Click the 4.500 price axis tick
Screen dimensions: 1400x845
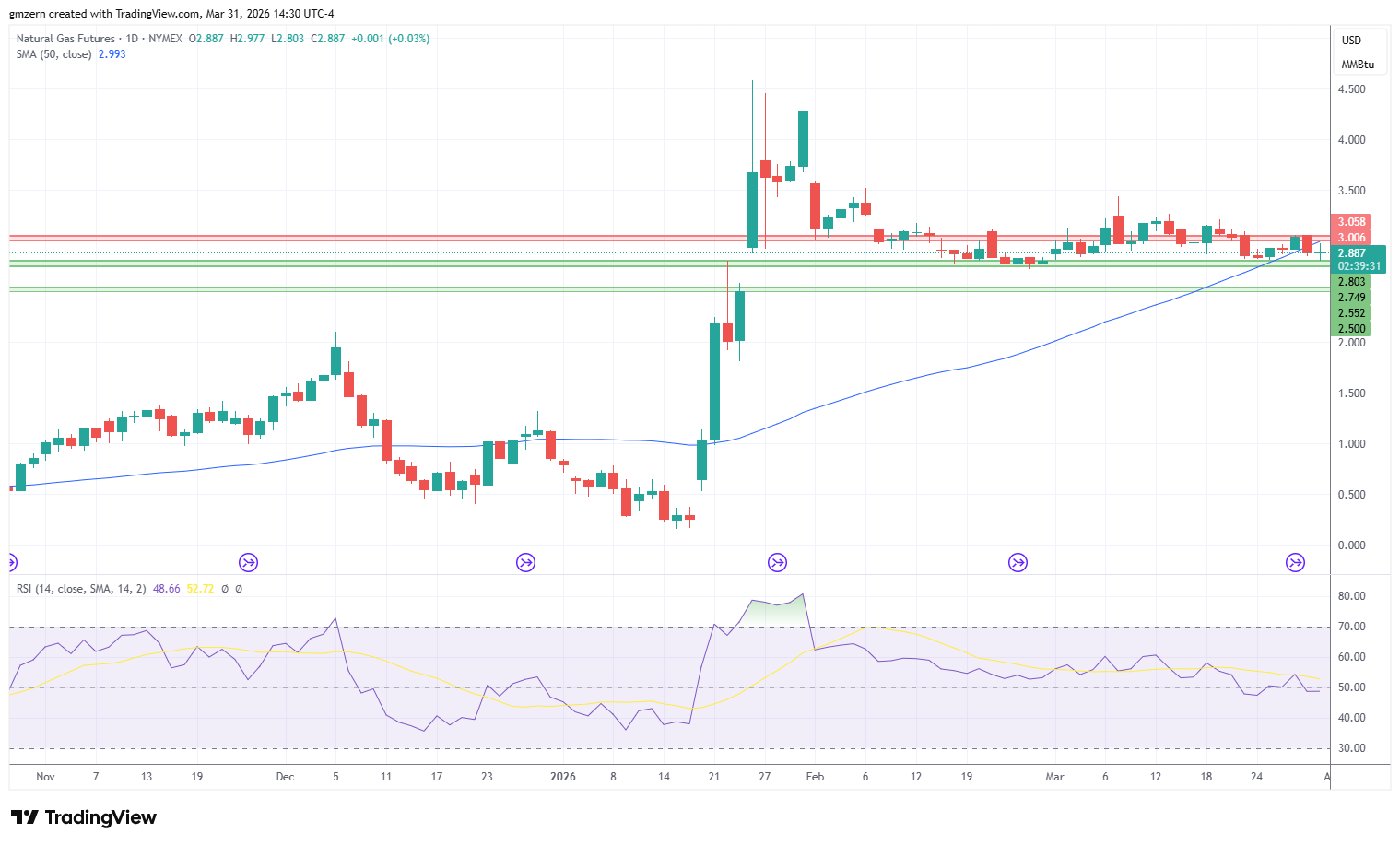[1351, 89]
